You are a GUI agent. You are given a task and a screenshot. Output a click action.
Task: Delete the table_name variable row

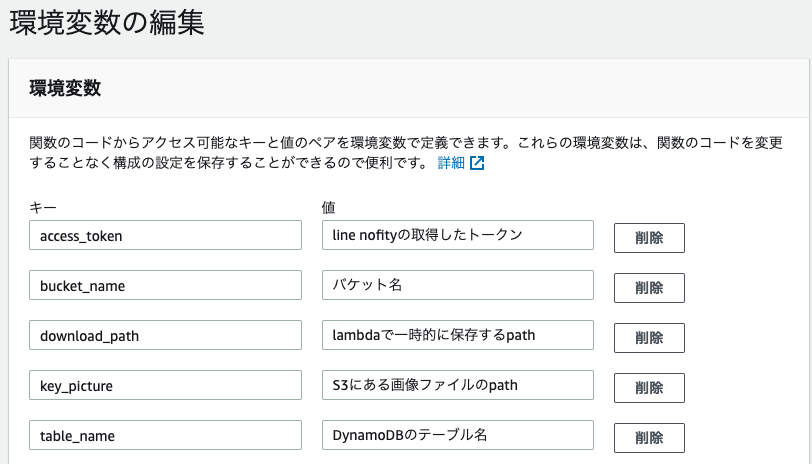649,438
